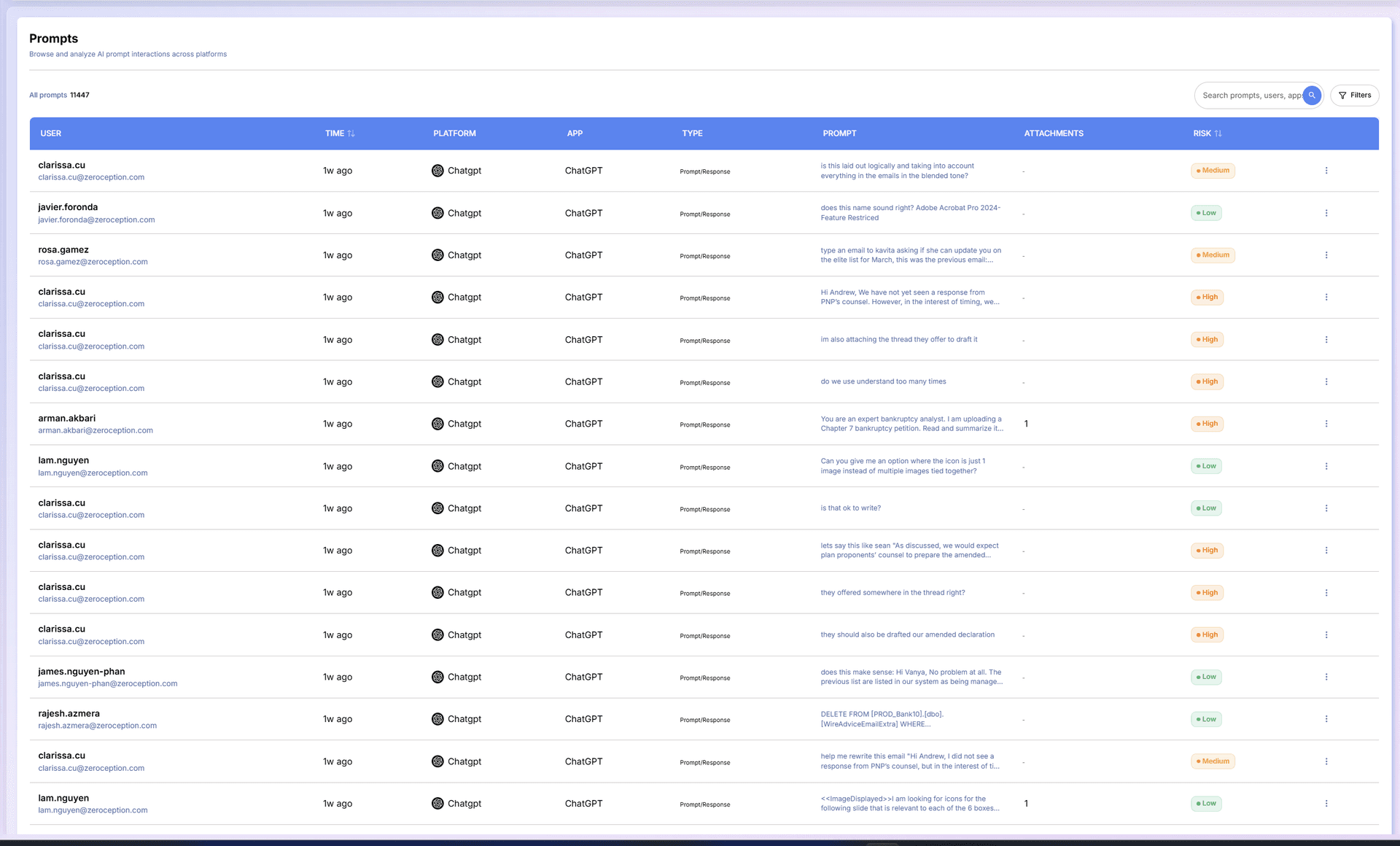The image size is (1400, 846).
Task: Click the Prompts page heading
Action: tap(54, 39)
